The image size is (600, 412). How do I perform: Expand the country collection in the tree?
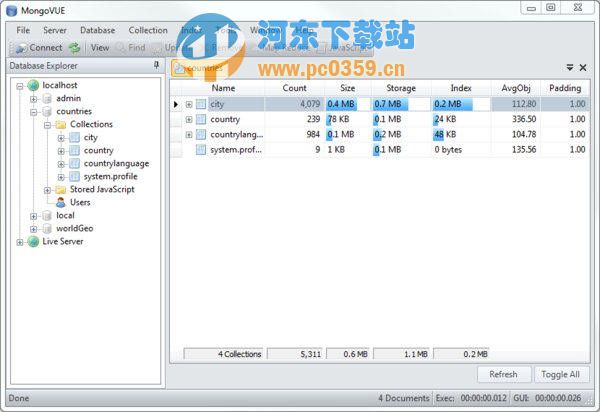[x=61, y=151]
